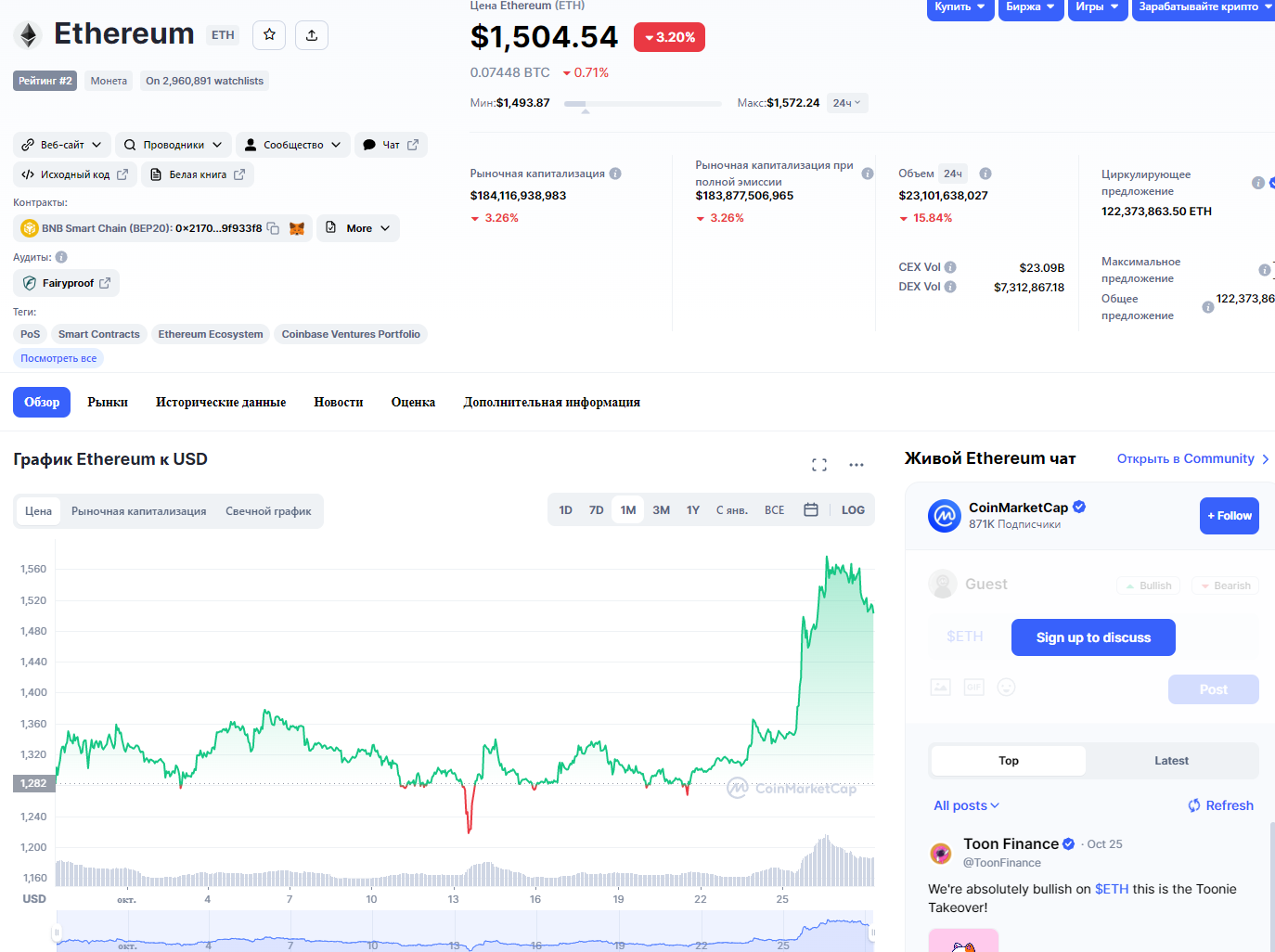Select the Bearish sentiment toggle
This screenshot has width=1275, height=952.
[1225, 585]
